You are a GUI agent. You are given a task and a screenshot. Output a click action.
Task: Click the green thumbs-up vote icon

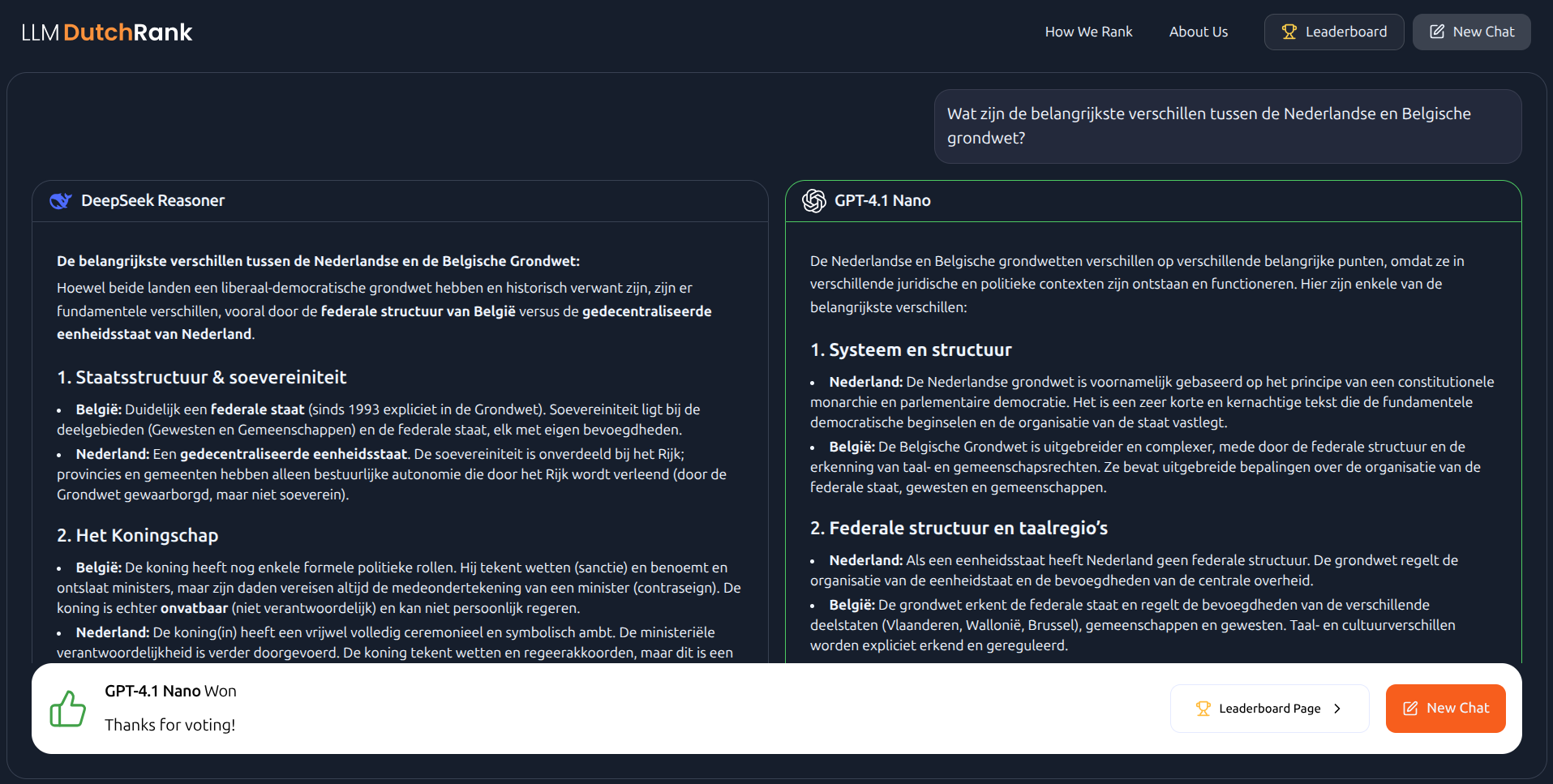(68, 709)
